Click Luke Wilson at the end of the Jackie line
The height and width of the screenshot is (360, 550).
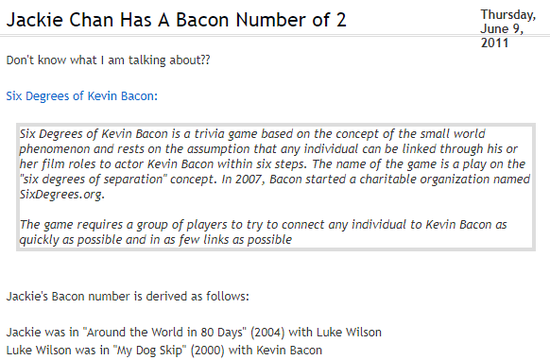[349, 332]
